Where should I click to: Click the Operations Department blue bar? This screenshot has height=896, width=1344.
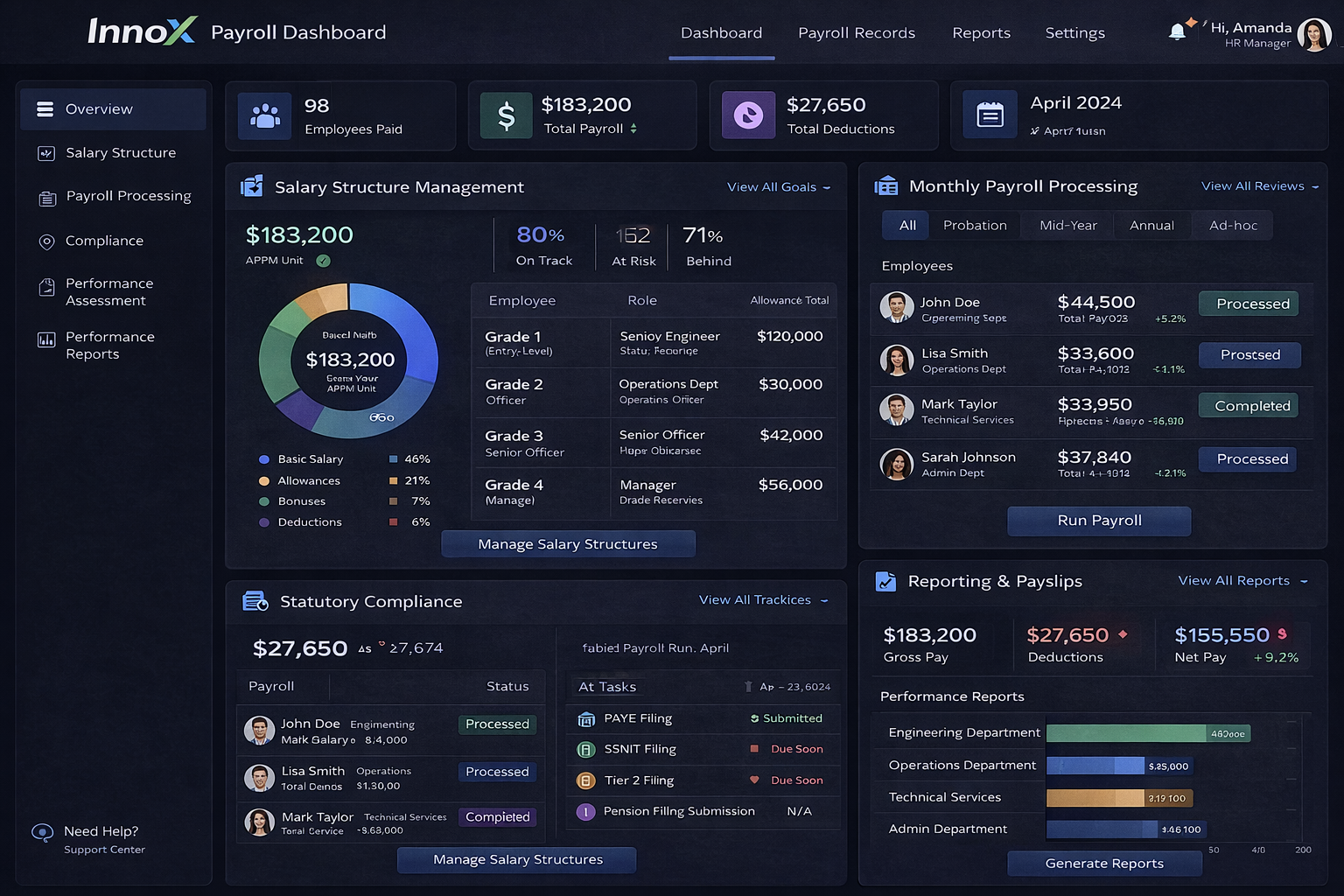coord(1120,766)
